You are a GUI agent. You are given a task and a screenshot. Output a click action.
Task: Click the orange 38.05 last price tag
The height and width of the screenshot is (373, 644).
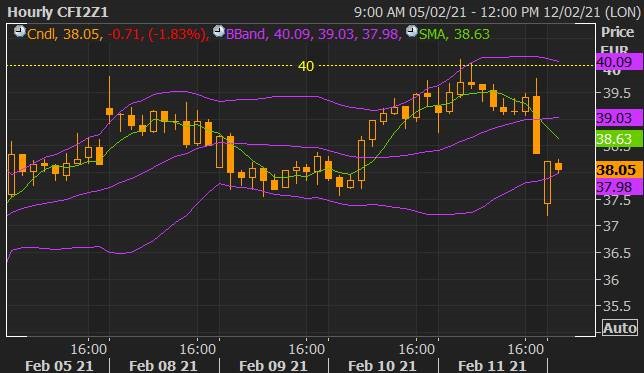point(619,170)
